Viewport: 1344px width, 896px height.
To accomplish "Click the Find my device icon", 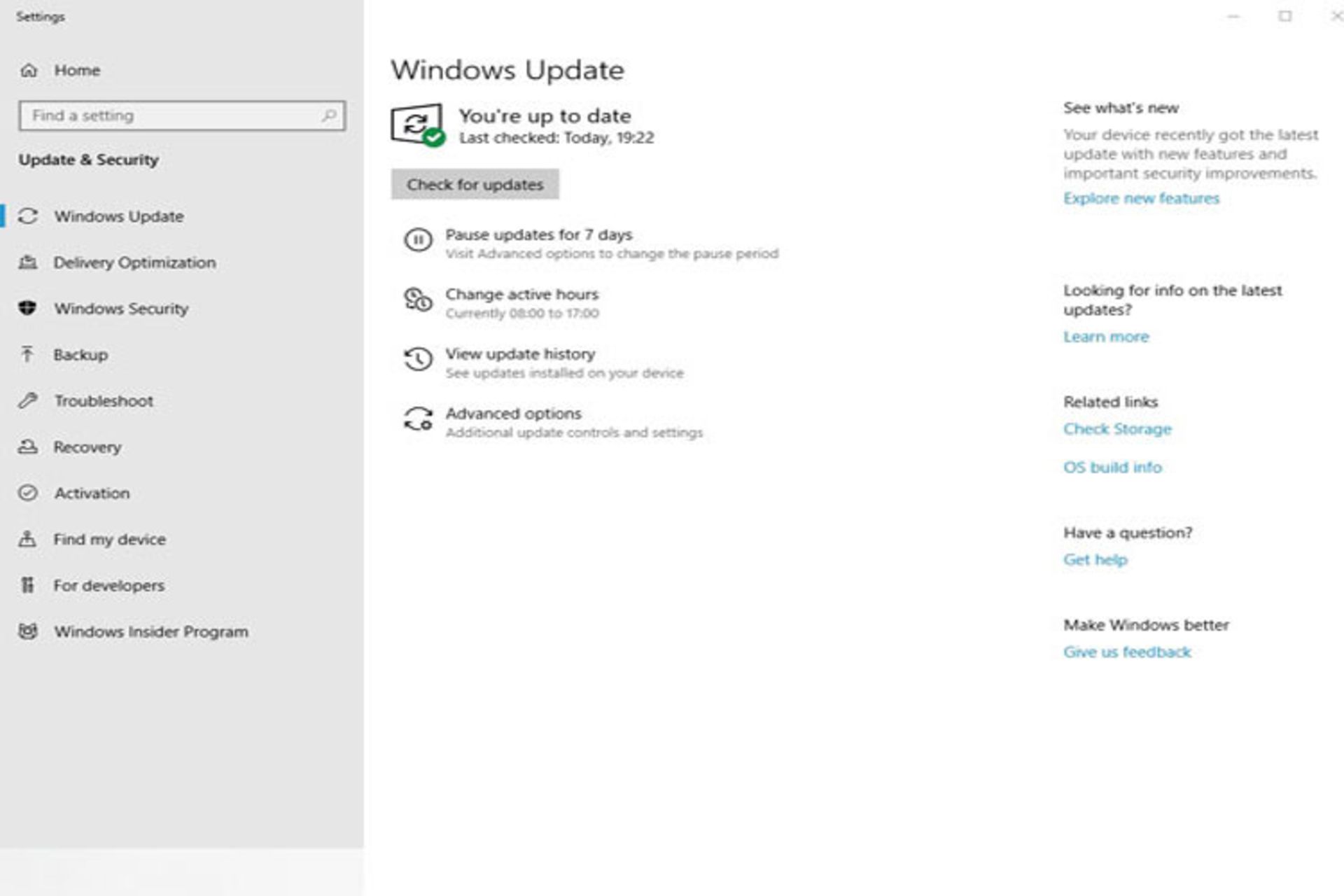I will pyautogui.click(x=27, y=539).
